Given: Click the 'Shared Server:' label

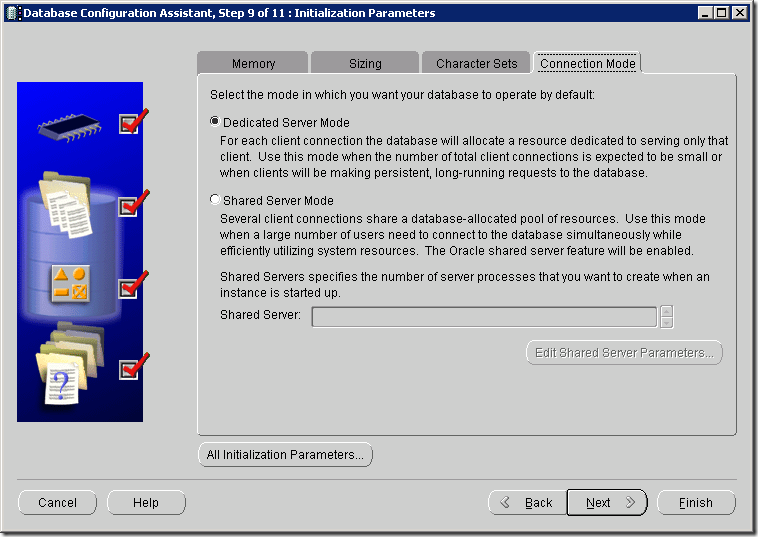Looking at the screenshot, I should 260,315.
